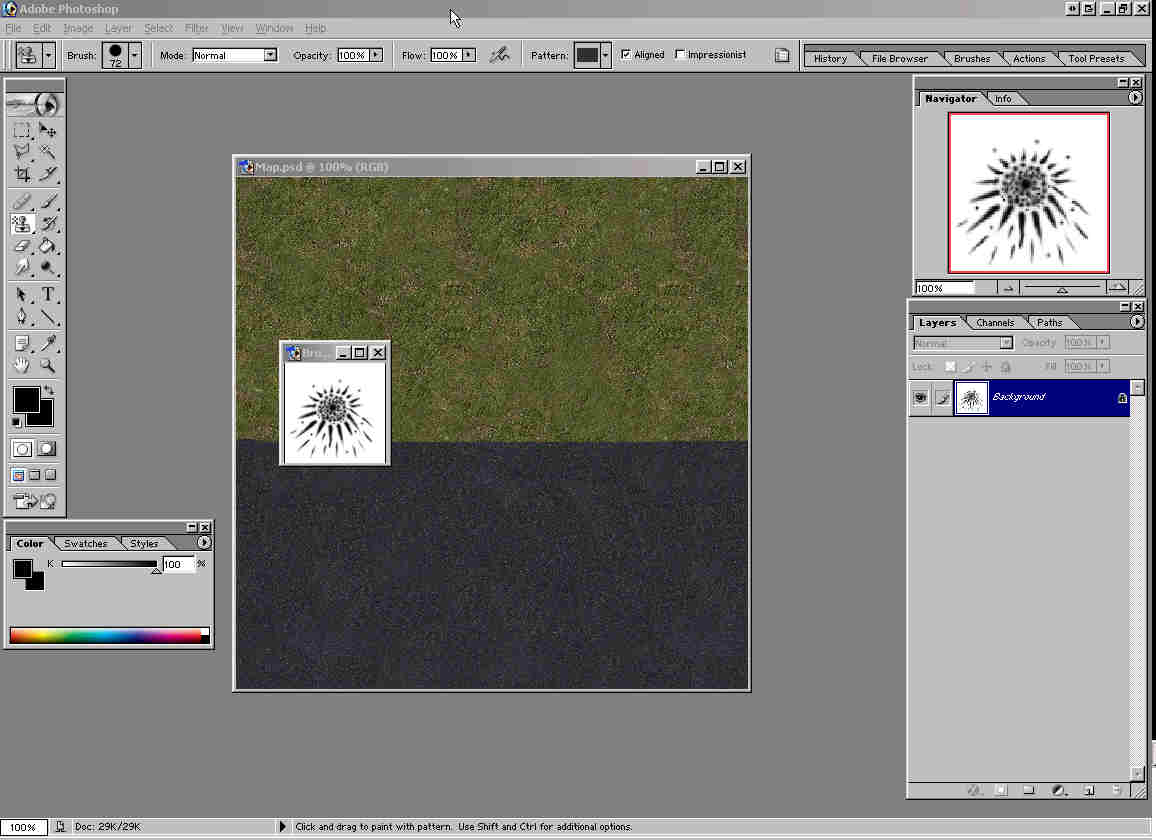Viewport: 1156px width, 840px height.
Task: Select the Crop tool
Action: (21, 174)
